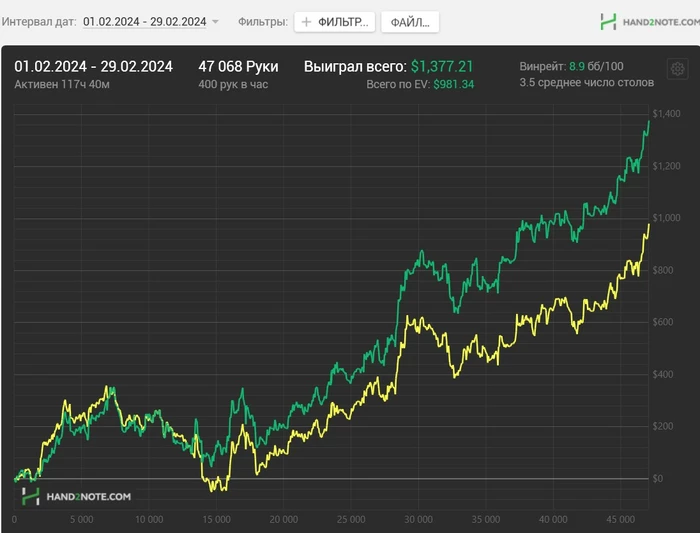This screenshot has height=533, width=700.
Task: Expand the date interval dropdown arrow
Action: click(x=215, y=22)
